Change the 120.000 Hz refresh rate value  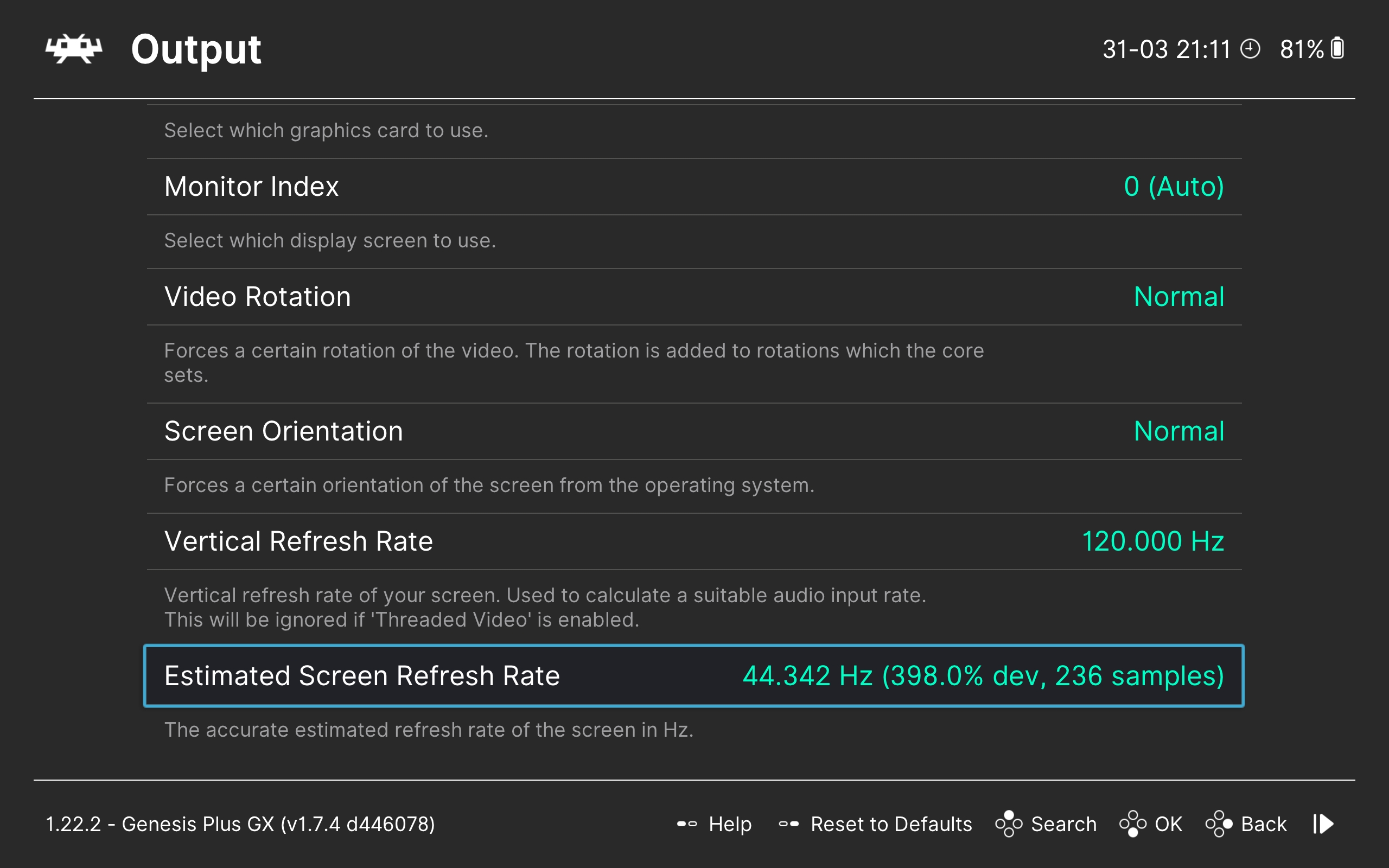coord(1152,541)
